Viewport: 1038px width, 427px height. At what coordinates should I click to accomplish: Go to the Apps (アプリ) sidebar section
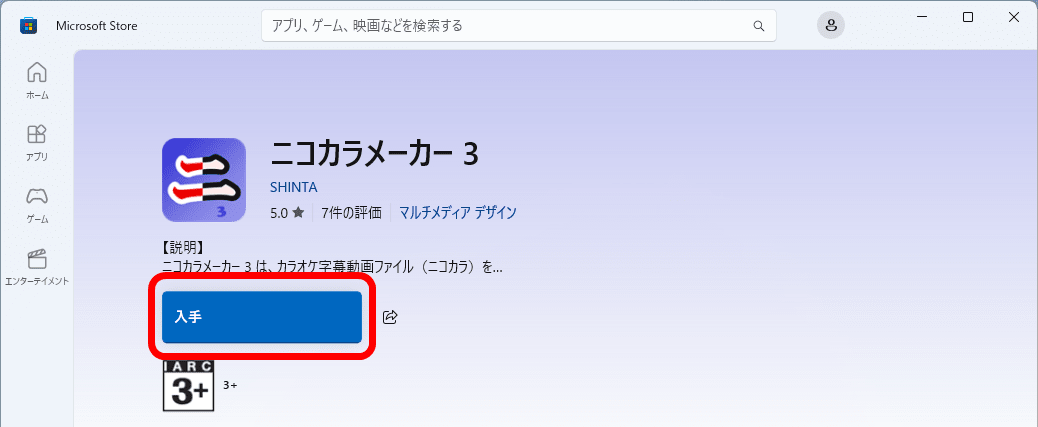pyautogui.click(x=37, y=143)
